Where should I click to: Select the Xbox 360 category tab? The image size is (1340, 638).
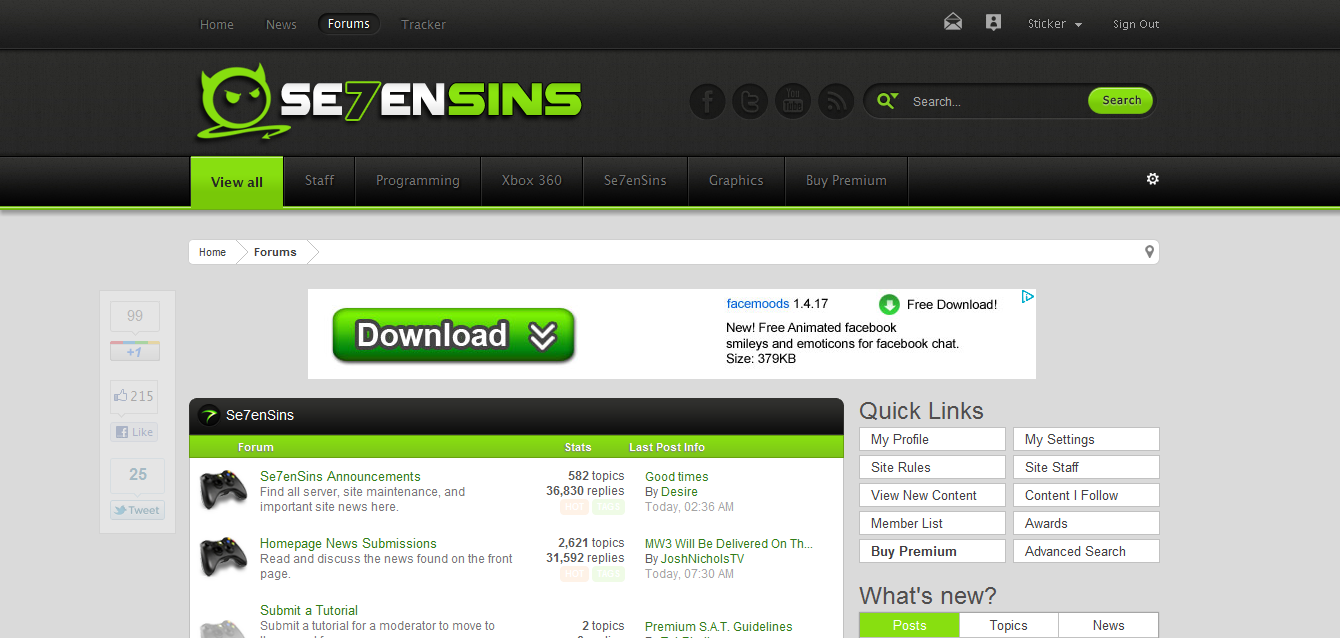532,181
